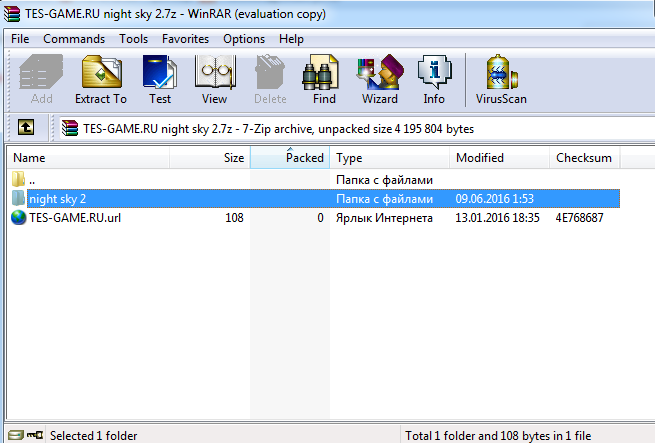Viewport: 655px width, 443px height.
Task: Sort by the Size column header
Action: coord(210,158)
